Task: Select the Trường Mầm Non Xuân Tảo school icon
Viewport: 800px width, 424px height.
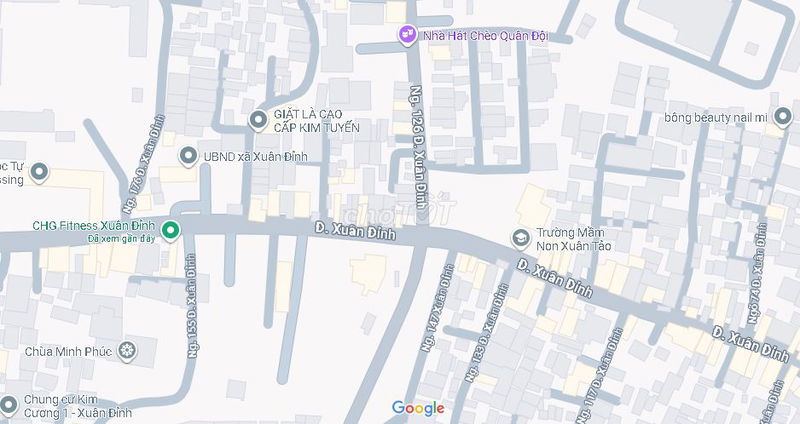Action: [x=520, y=239]
